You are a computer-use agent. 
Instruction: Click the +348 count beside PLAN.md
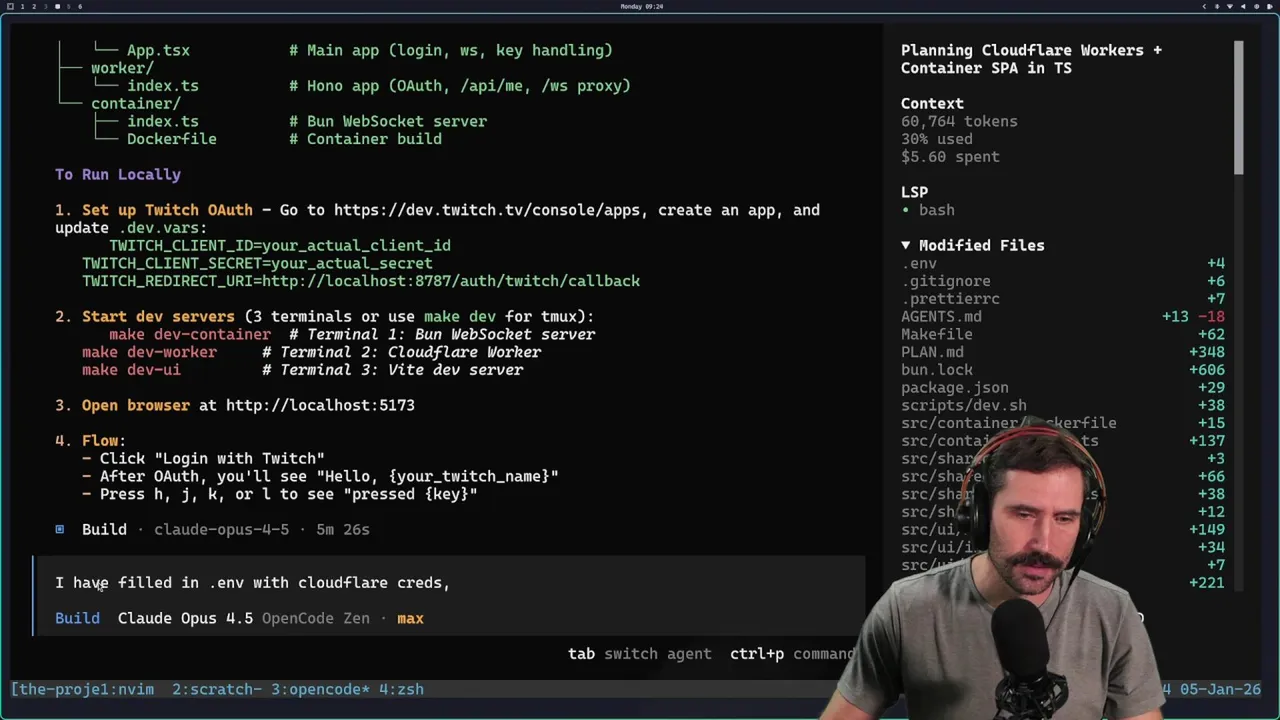tap(1206, 352)
